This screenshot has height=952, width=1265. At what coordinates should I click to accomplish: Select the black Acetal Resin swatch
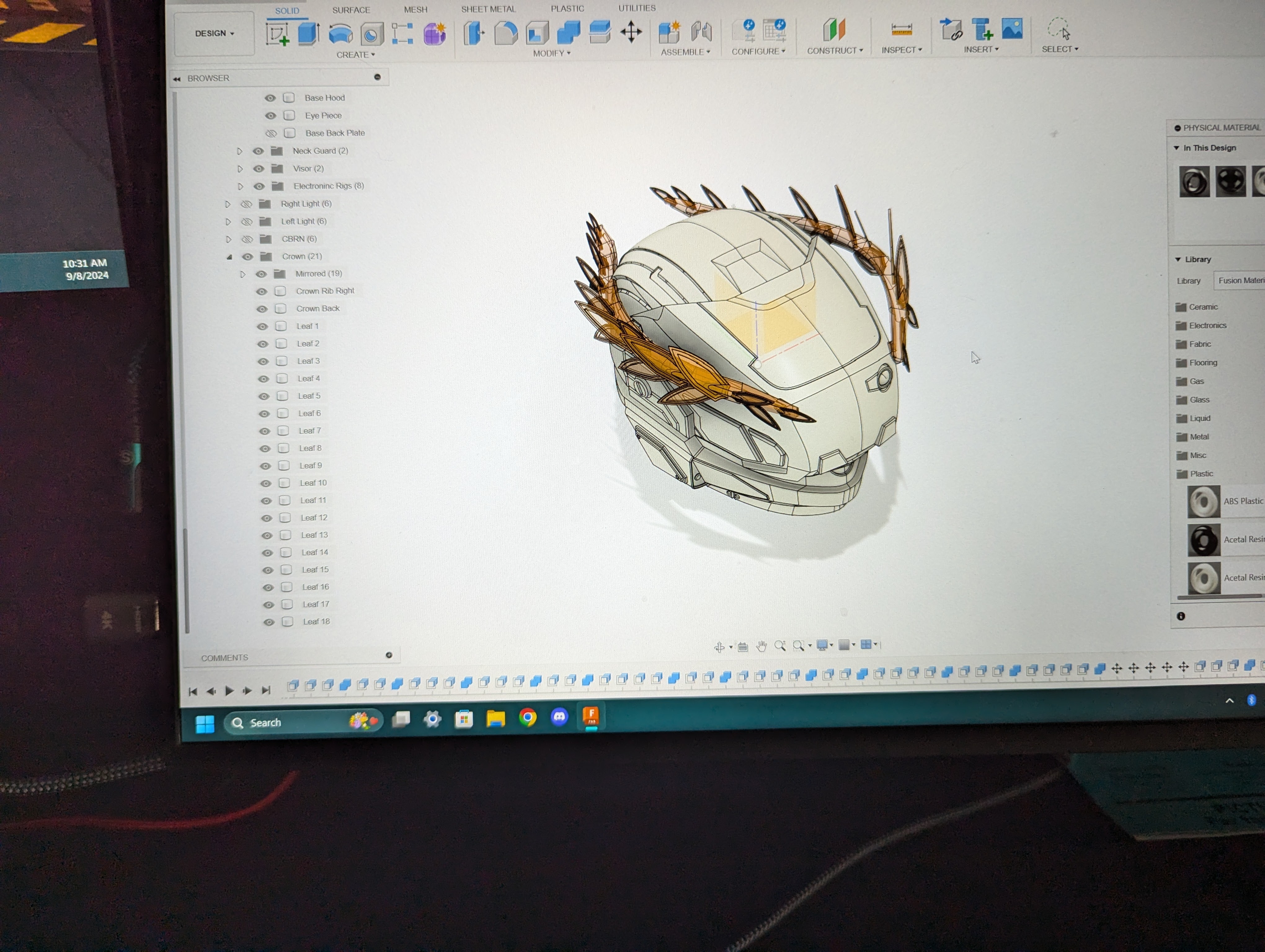click(x=1204, y=540)
